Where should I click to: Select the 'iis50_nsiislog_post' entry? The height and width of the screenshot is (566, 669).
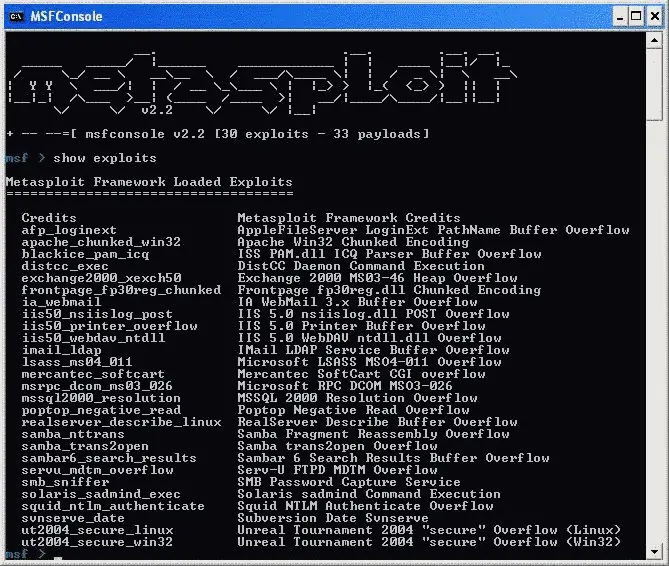(97, 314)
